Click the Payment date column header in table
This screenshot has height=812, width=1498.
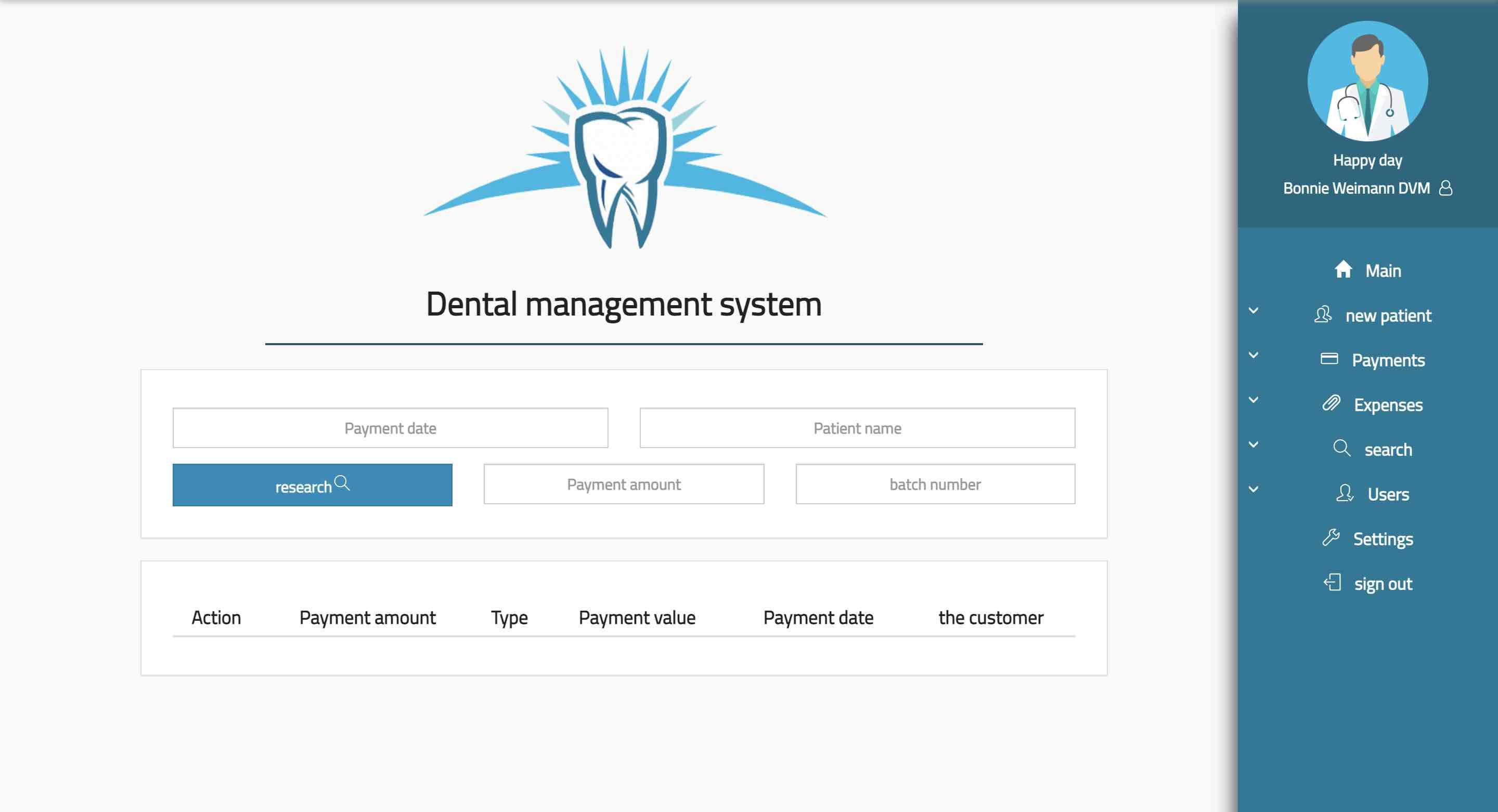(818, 617)
